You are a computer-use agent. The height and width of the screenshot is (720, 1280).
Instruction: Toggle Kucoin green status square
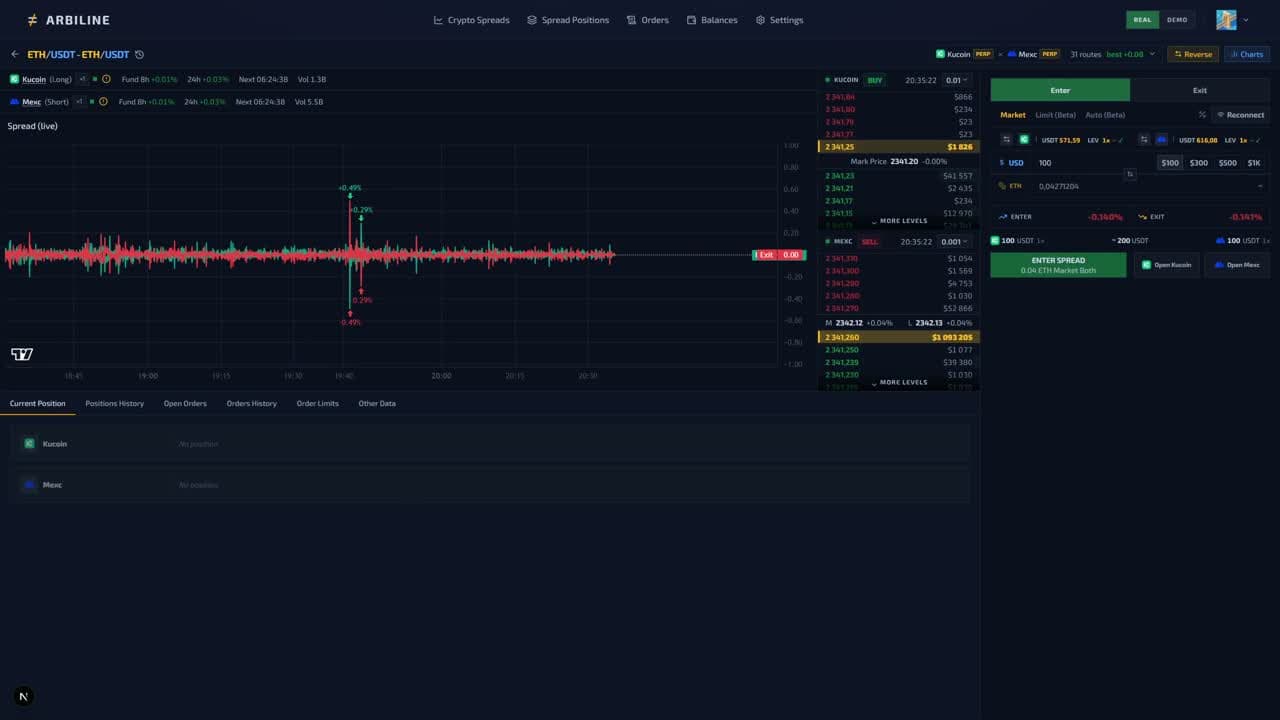pos(95,79)
